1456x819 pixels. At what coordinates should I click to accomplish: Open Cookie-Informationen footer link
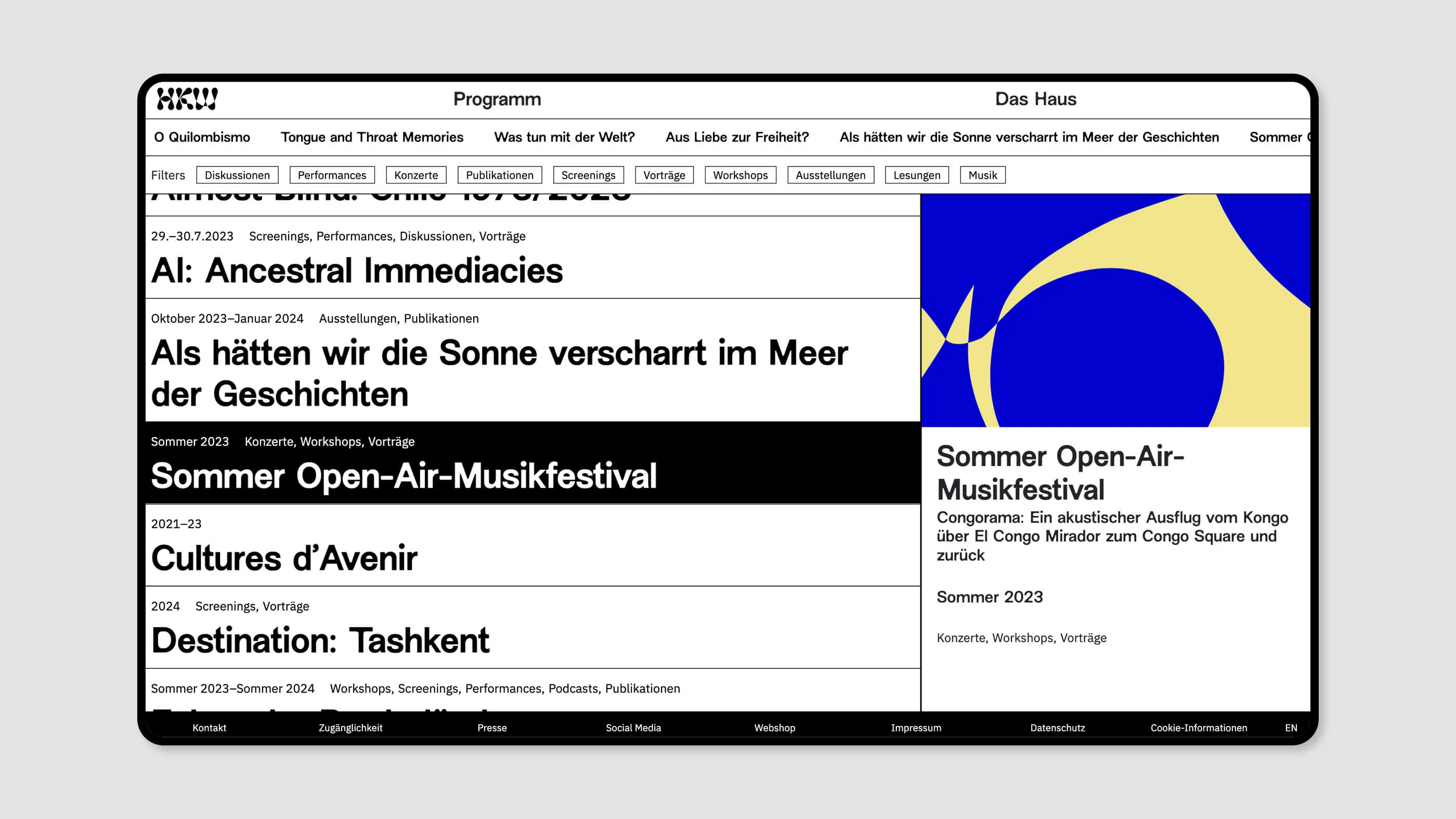click(1198, 728)
